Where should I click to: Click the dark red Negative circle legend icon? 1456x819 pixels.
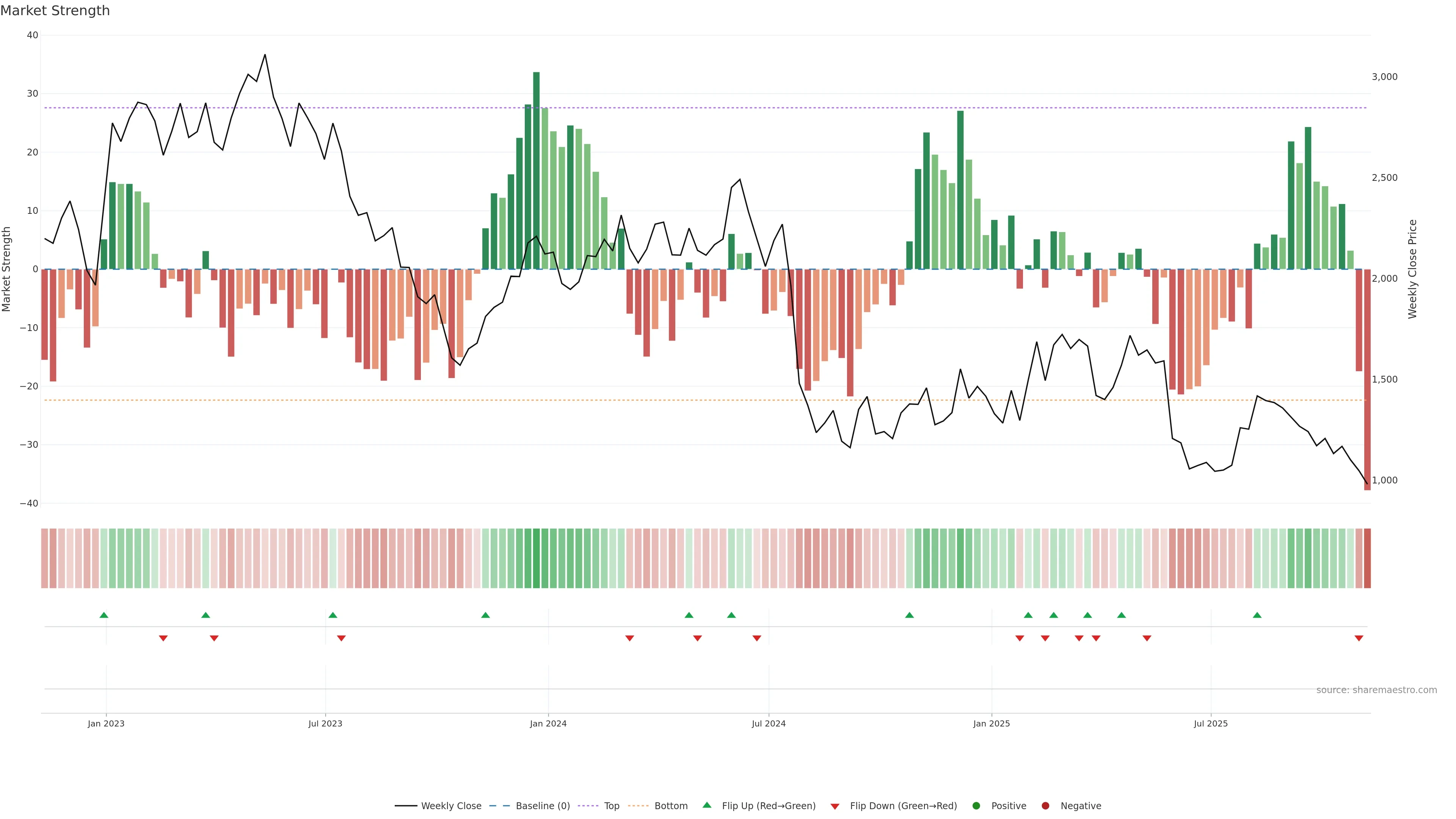pyautogui.click(x=1045, y=805)
